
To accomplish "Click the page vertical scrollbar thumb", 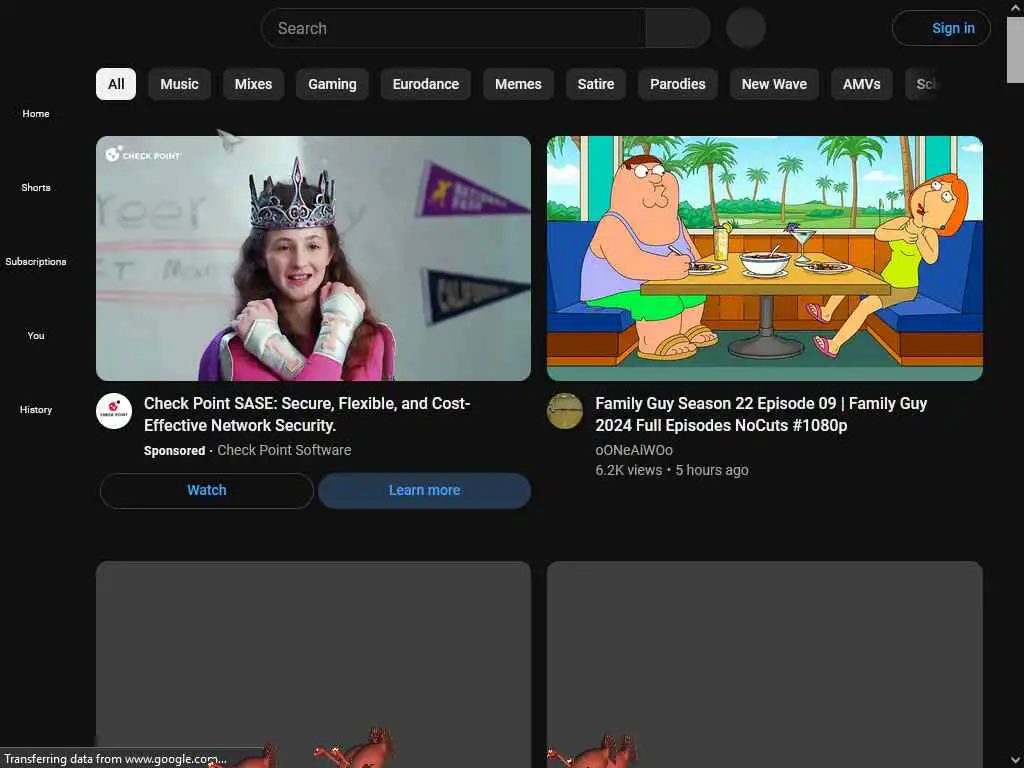I will 1016,51.
